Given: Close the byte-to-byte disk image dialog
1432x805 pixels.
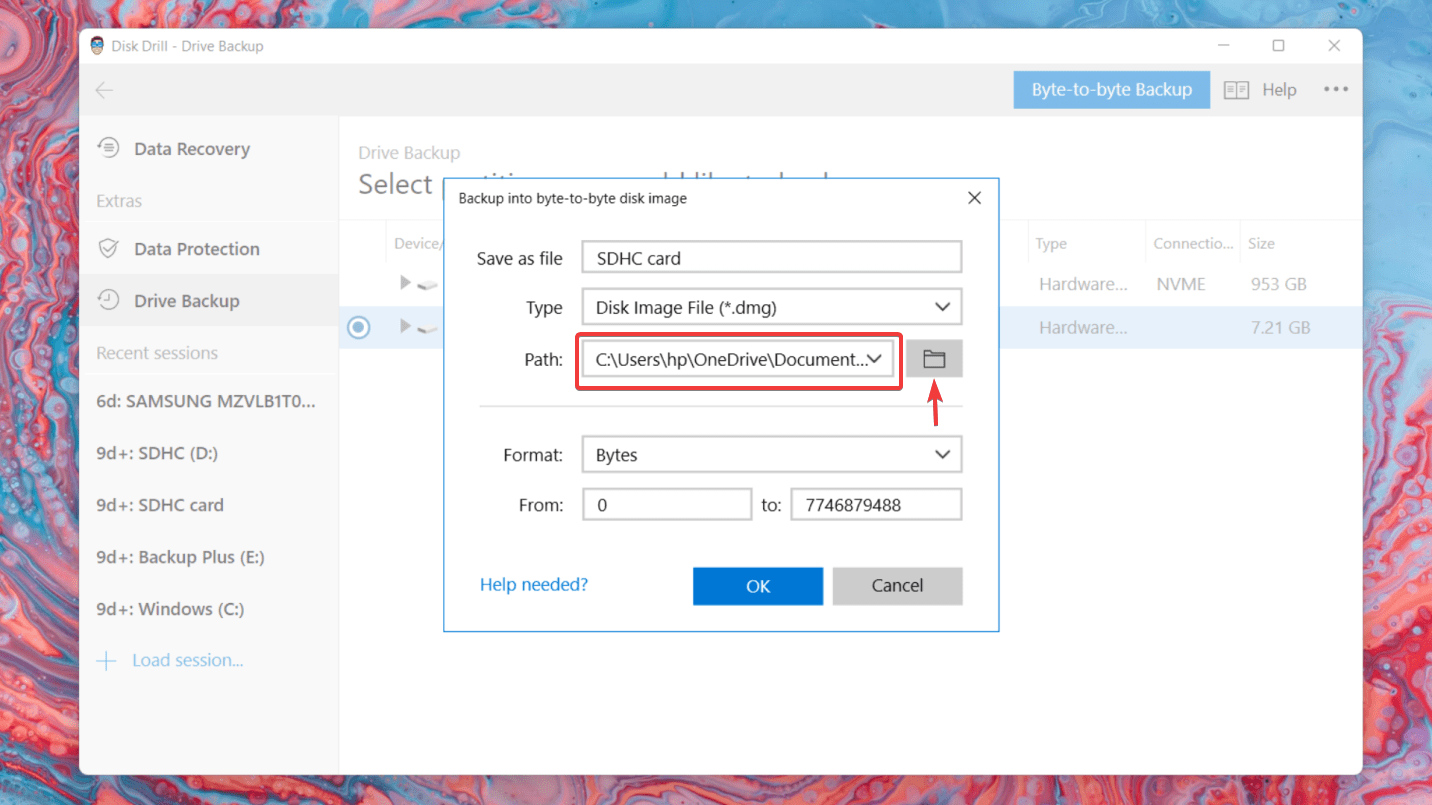Looking at the screenshot, I should (x=975, y=198).
